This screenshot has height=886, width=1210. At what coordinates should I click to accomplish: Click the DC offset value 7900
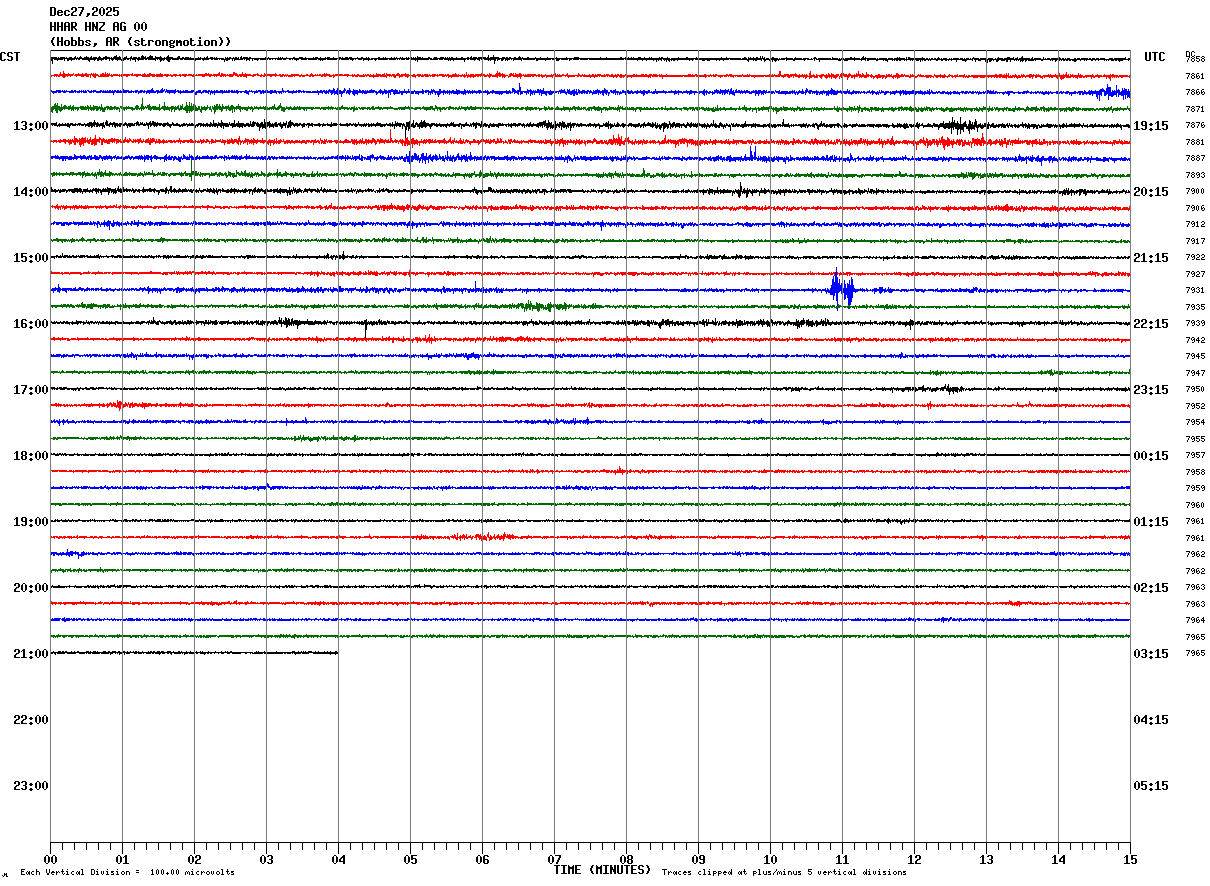tap(1195, 192)
